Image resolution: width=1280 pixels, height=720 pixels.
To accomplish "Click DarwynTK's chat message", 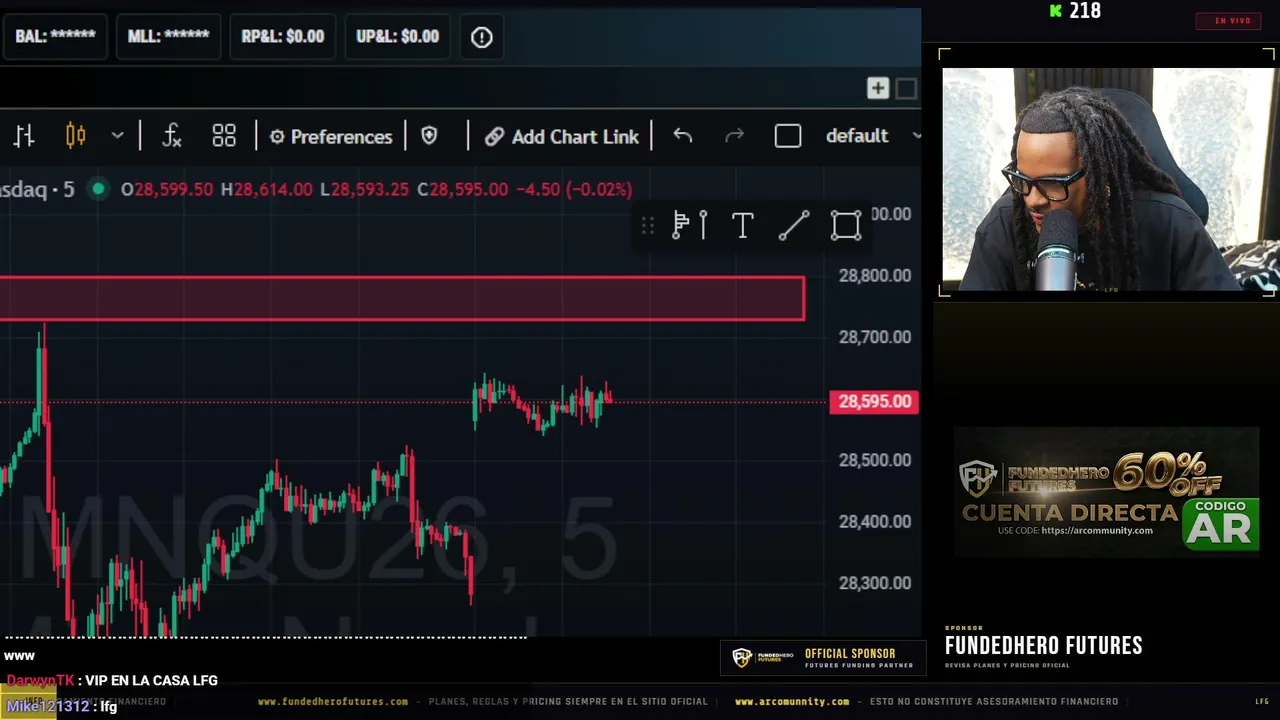I will click(x=112, y=680).
